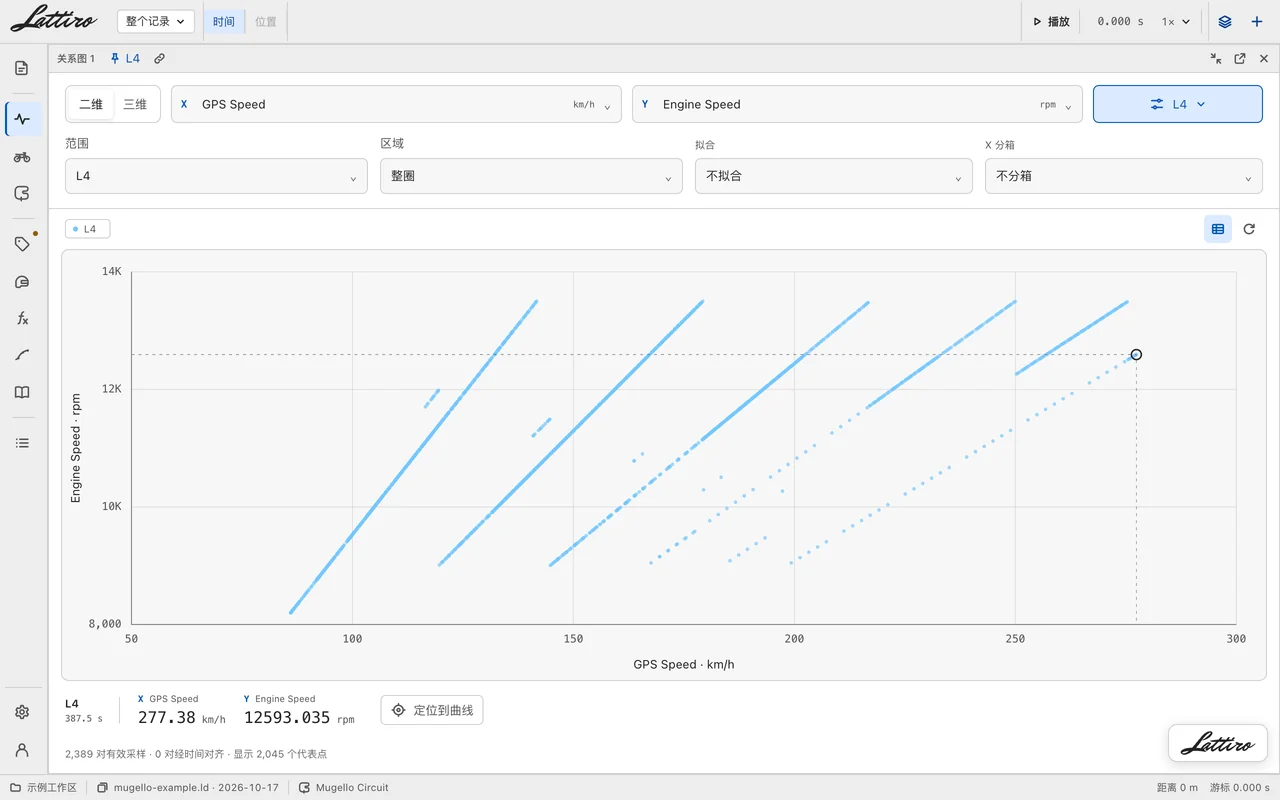Open the book icon in the sidebar
This screenshot has height=800, width=1280.
tap(22, 392)
